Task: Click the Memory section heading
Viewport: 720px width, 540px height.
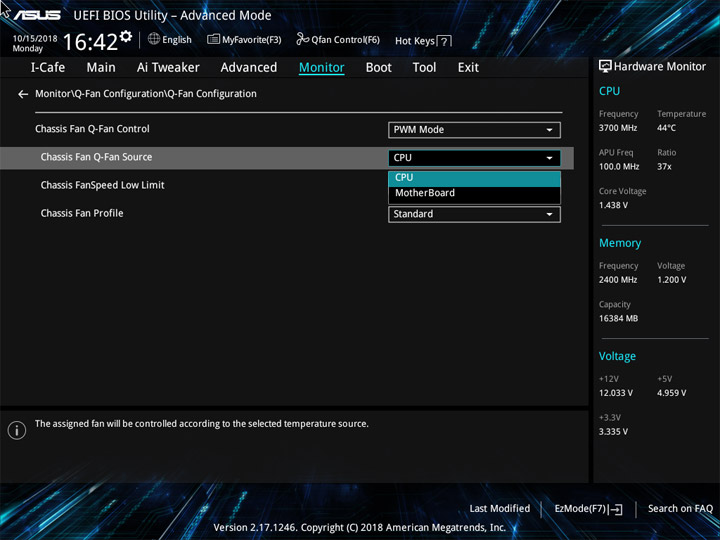Action: (620, 243)
